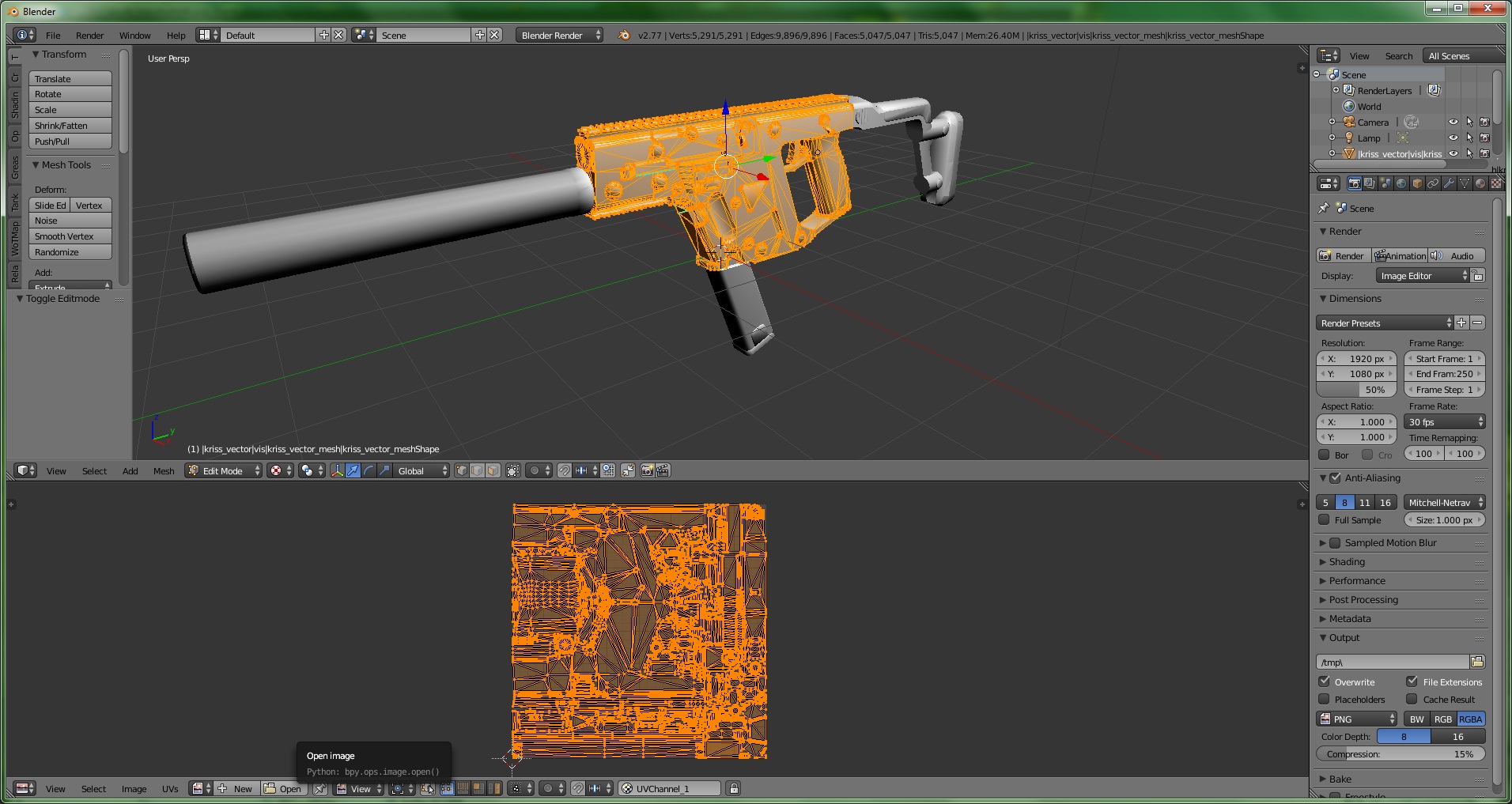Open the Edit Mode dropdown
Image resolution: width=1512 pixels, height=804 pixels.
click(224, 471)
